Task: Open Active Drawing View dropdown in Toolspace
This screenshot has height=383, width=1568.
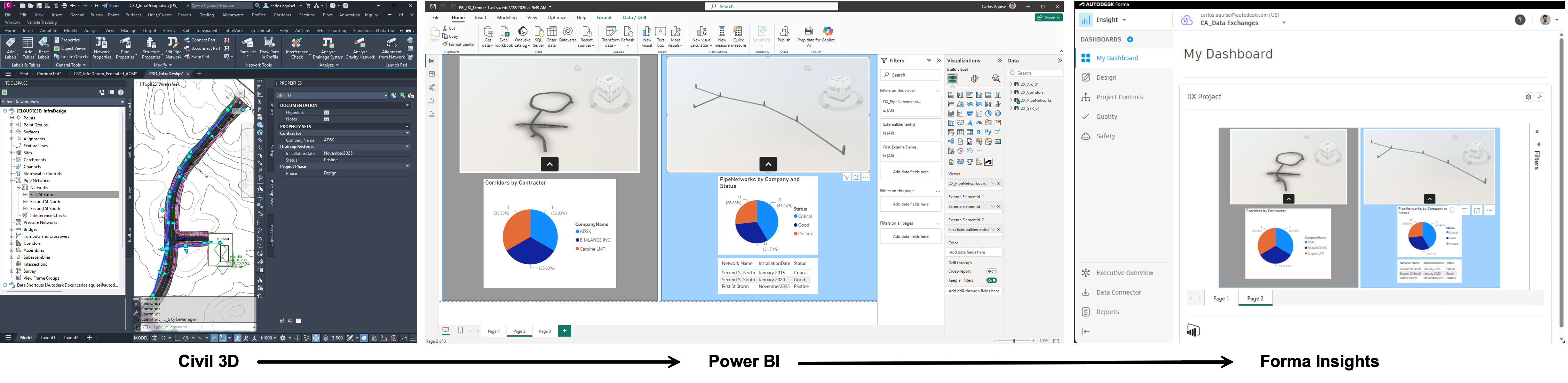Action: 62,102
